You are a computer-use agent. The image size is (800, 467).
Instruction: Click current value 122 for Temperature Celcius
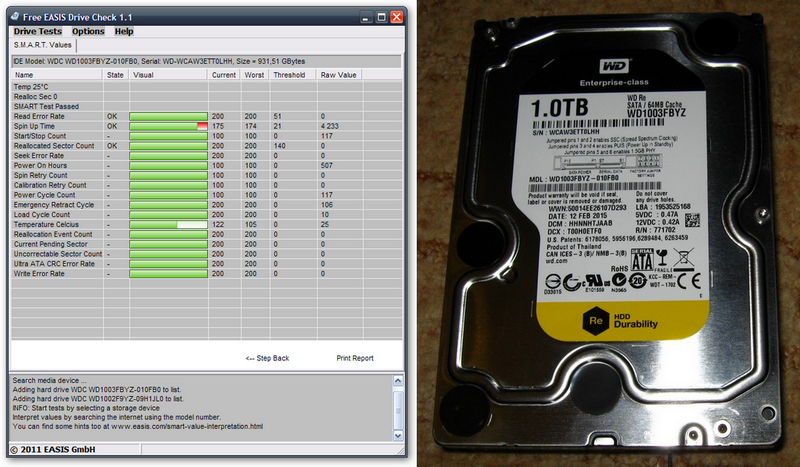point(218,225)
